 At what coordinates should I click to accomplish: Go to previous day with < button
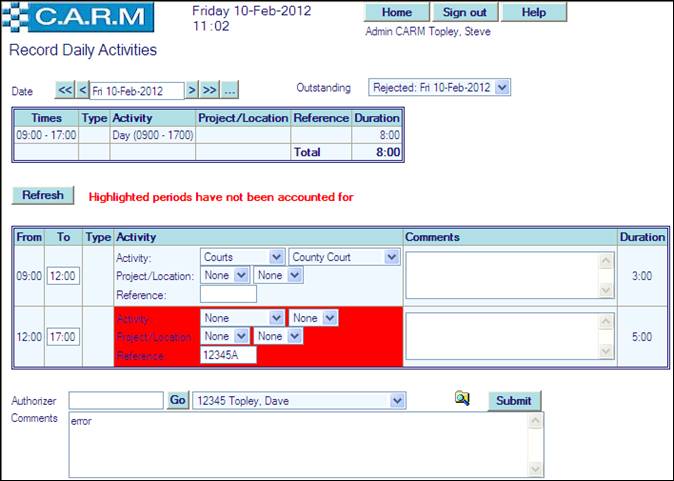pyautogui.click(x=82, y=90)
